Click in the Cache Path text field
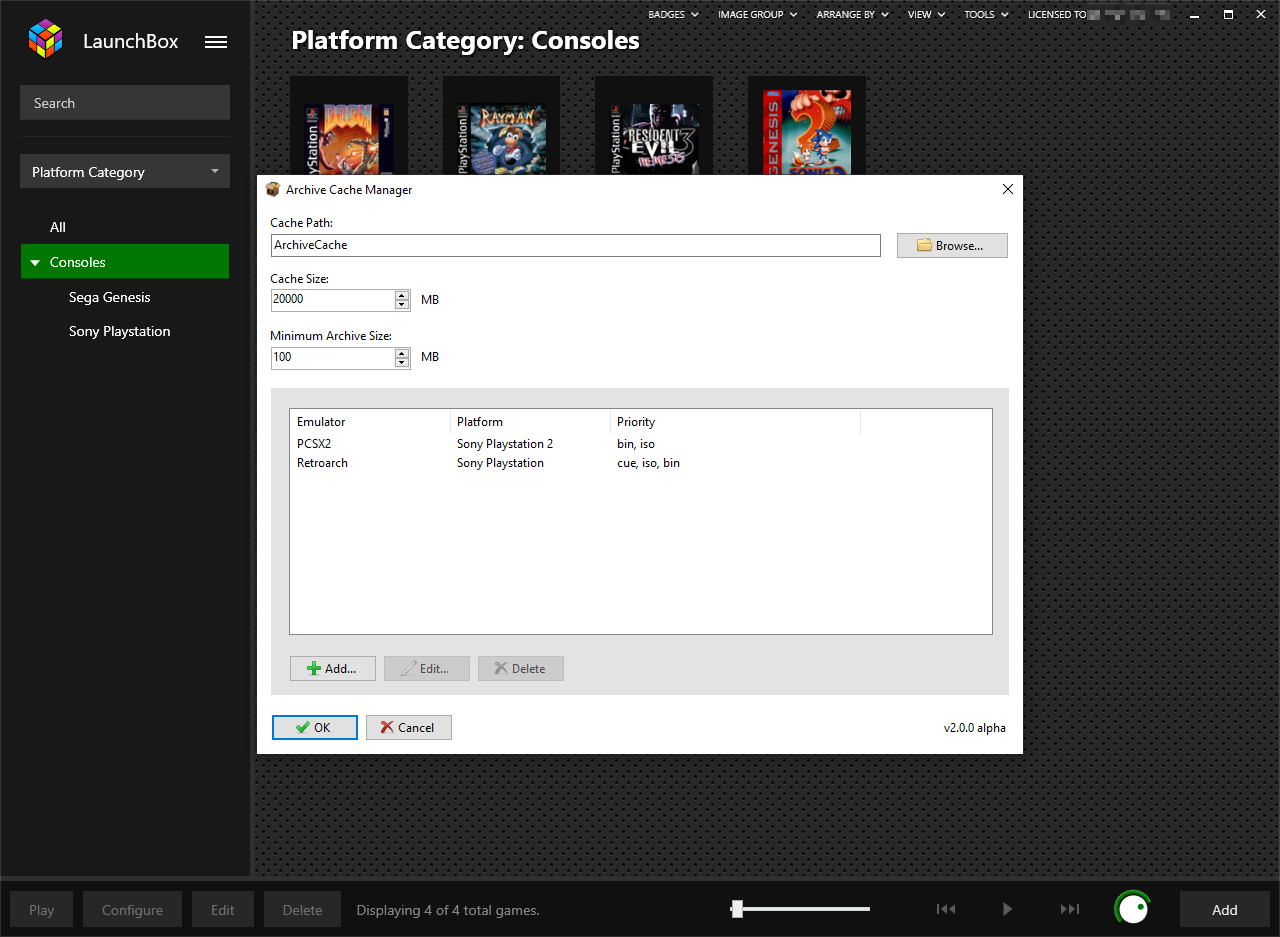 (576, 245)
